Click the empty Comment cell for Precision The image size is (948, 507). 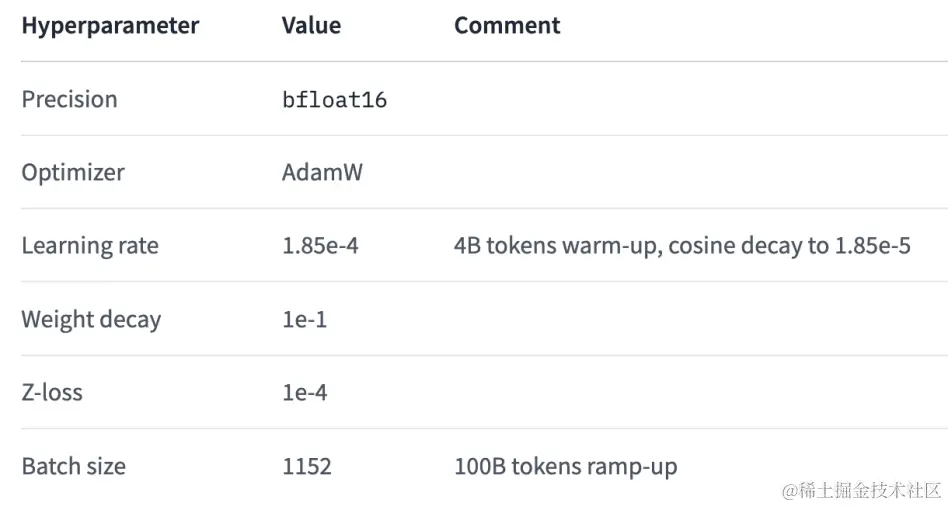pos(701,99)
